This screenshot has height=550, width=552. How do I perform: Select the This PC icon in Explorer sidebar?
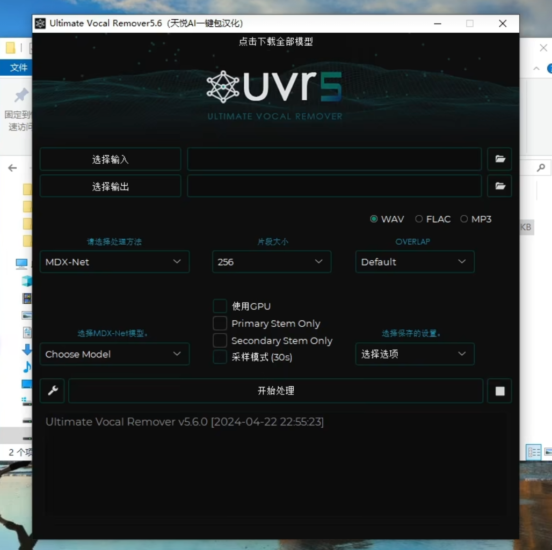22,263
